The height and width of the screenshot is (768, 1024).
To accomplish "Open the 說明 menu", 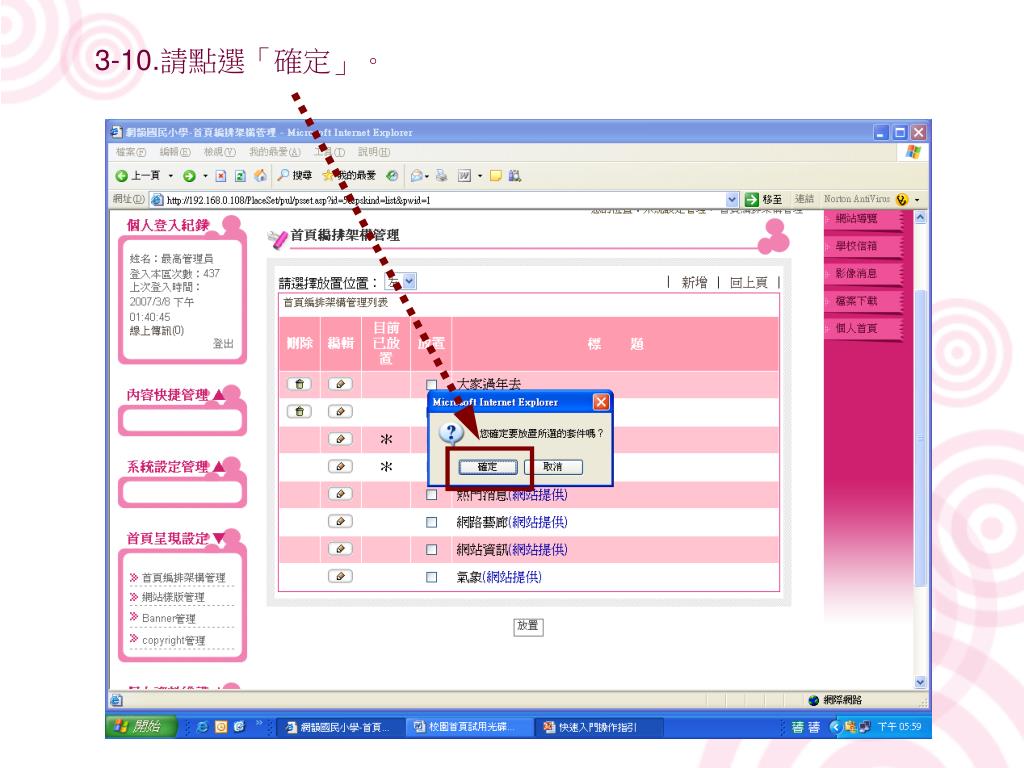I will (x=374, y=152).
